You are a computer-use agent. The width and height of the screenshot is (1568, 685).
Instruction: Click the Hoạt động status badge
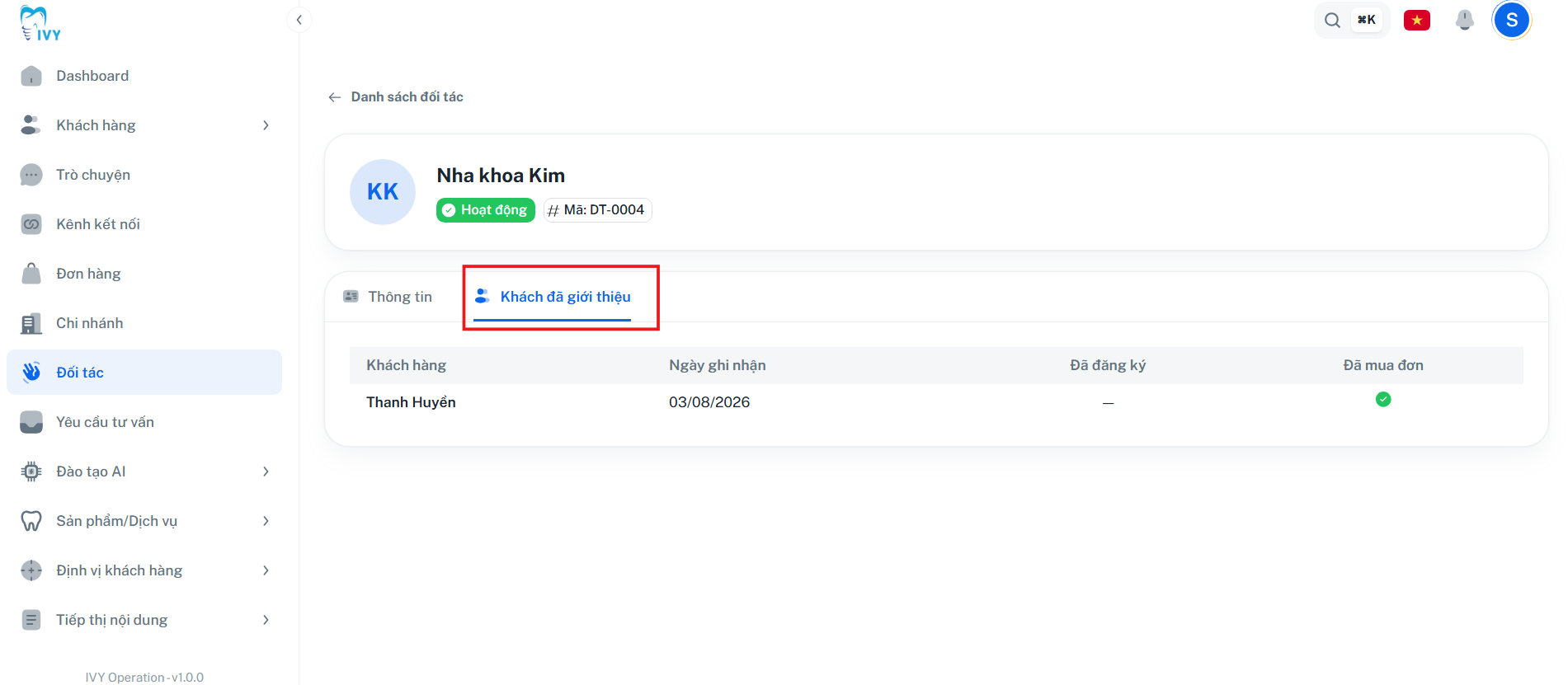(486, 210)
